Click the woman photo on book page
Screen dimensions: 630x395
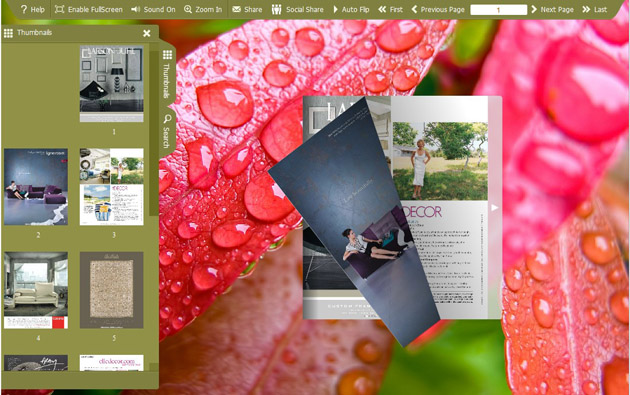coord(440,161)
